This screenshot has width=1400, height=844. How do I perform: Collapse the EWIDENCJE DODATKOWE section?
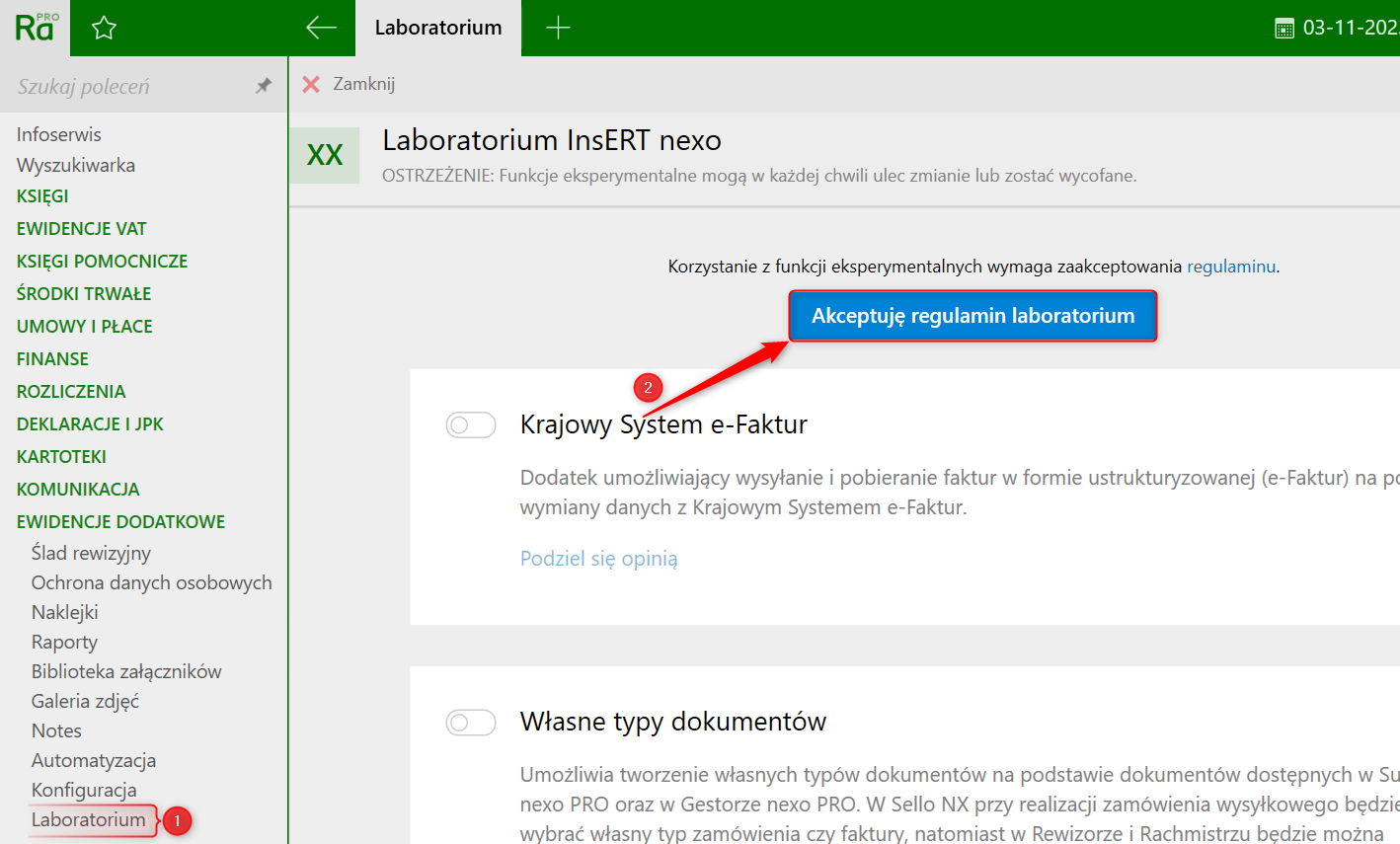click(120, 522)
